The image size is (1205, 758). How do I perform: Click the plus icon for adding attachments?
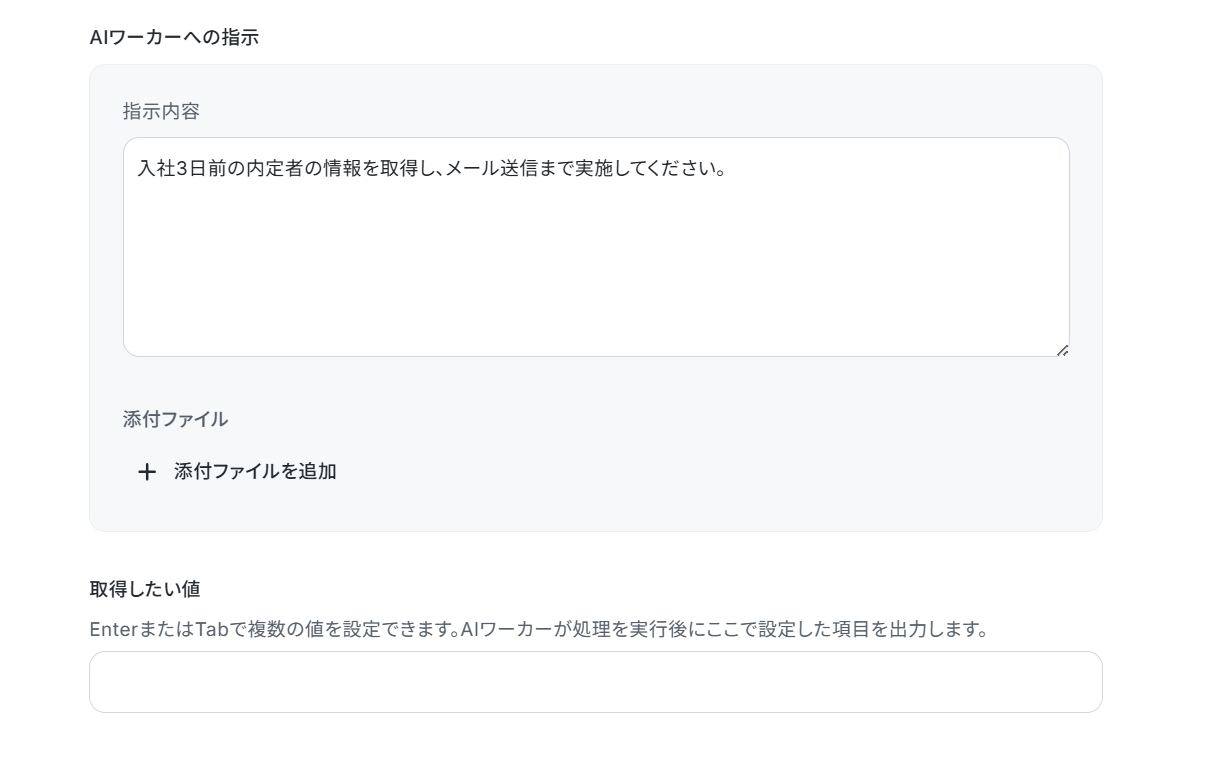[147, 472]
